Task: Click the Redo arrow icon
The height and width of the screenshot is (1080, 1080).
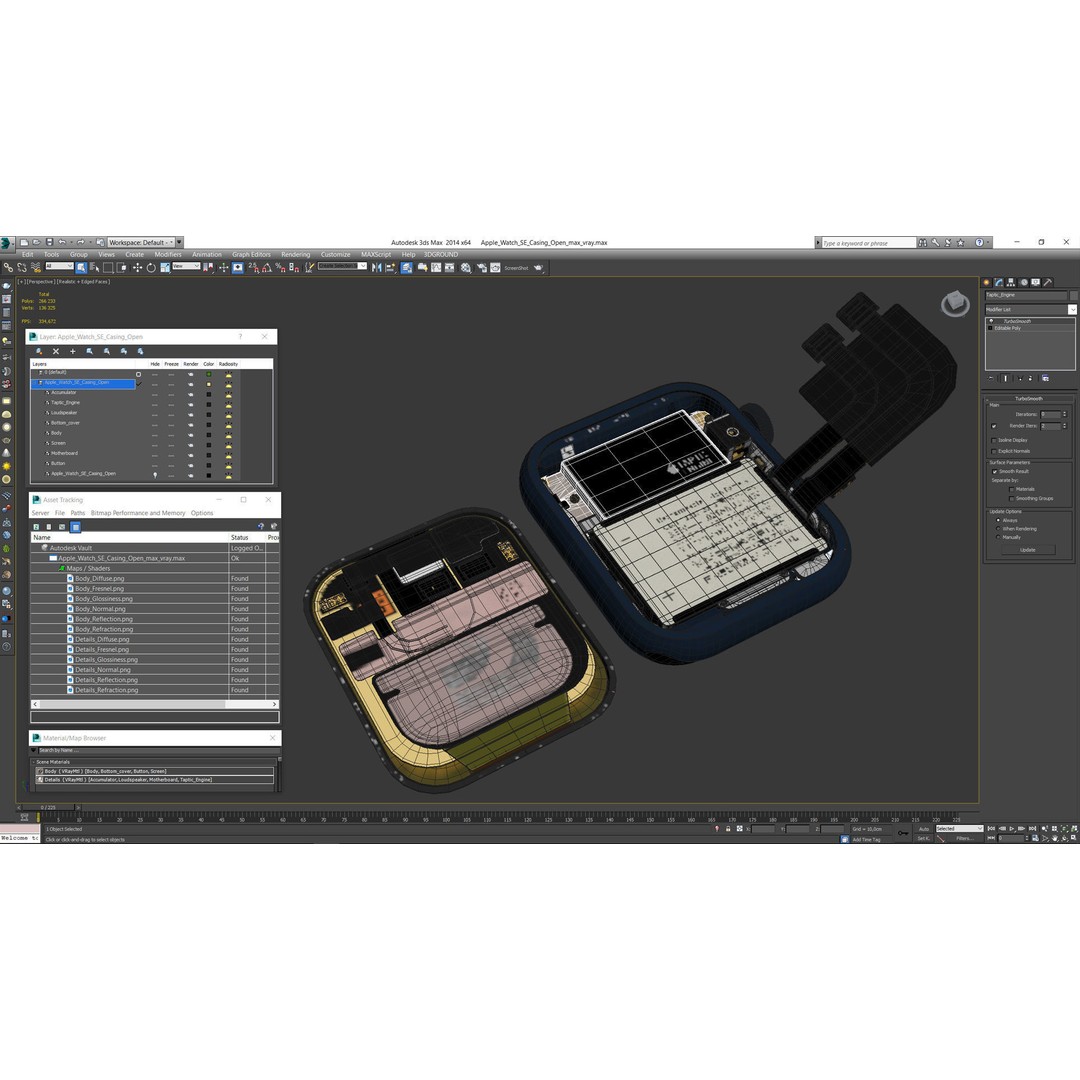Action: click(81, 242)
